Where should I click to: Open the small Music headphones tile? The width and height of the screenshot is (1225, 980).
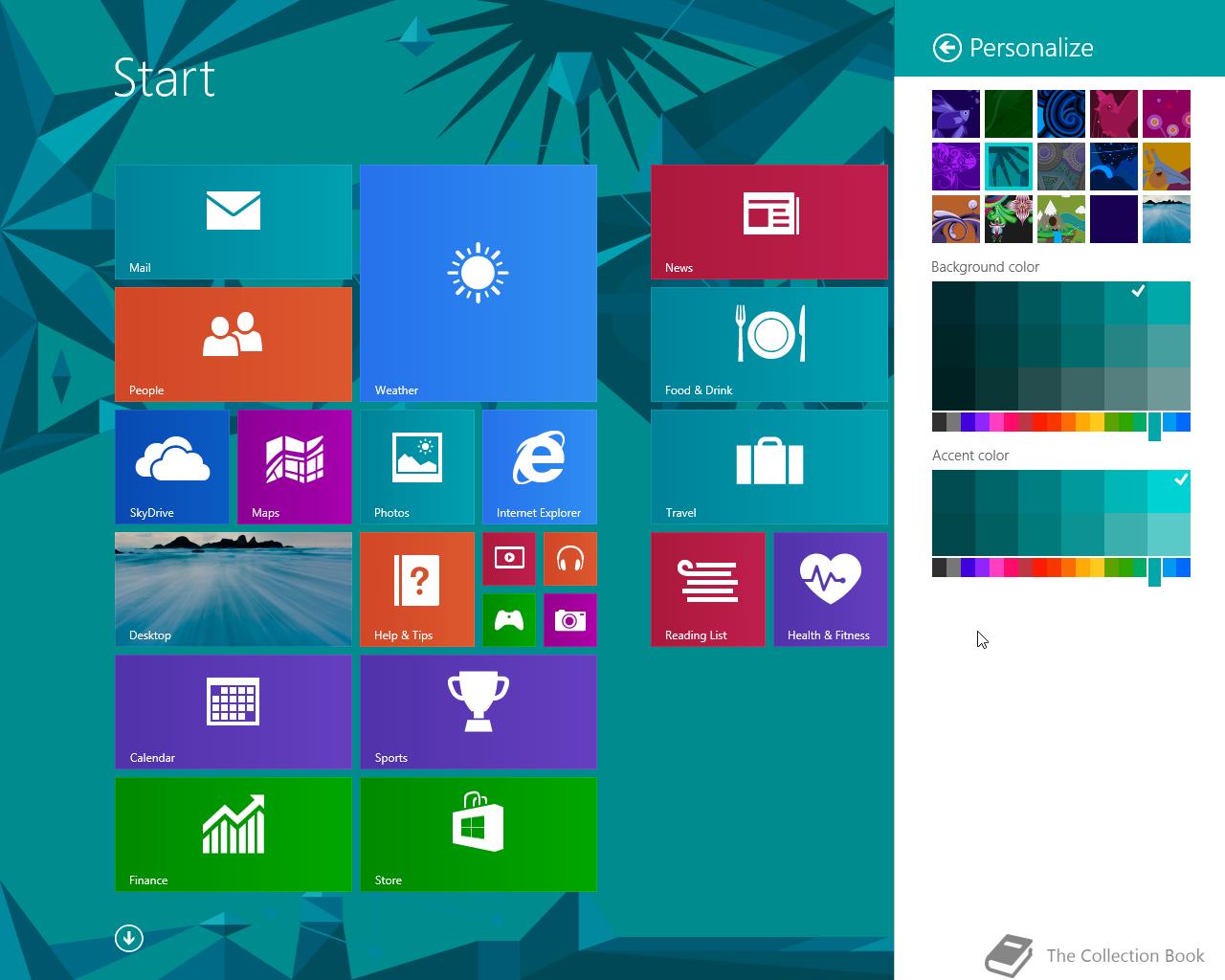pyautogui.click(x=570, y=559)
